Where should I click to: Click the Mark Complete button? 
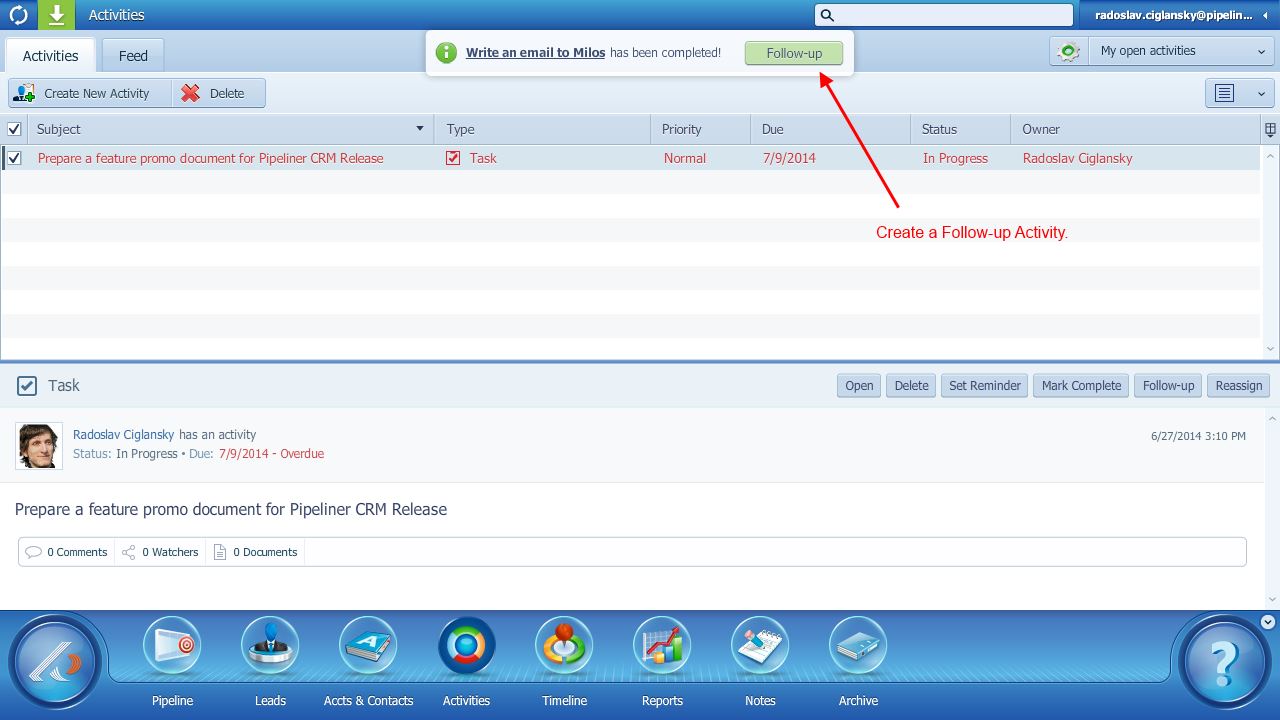(x=1082, y=386)
